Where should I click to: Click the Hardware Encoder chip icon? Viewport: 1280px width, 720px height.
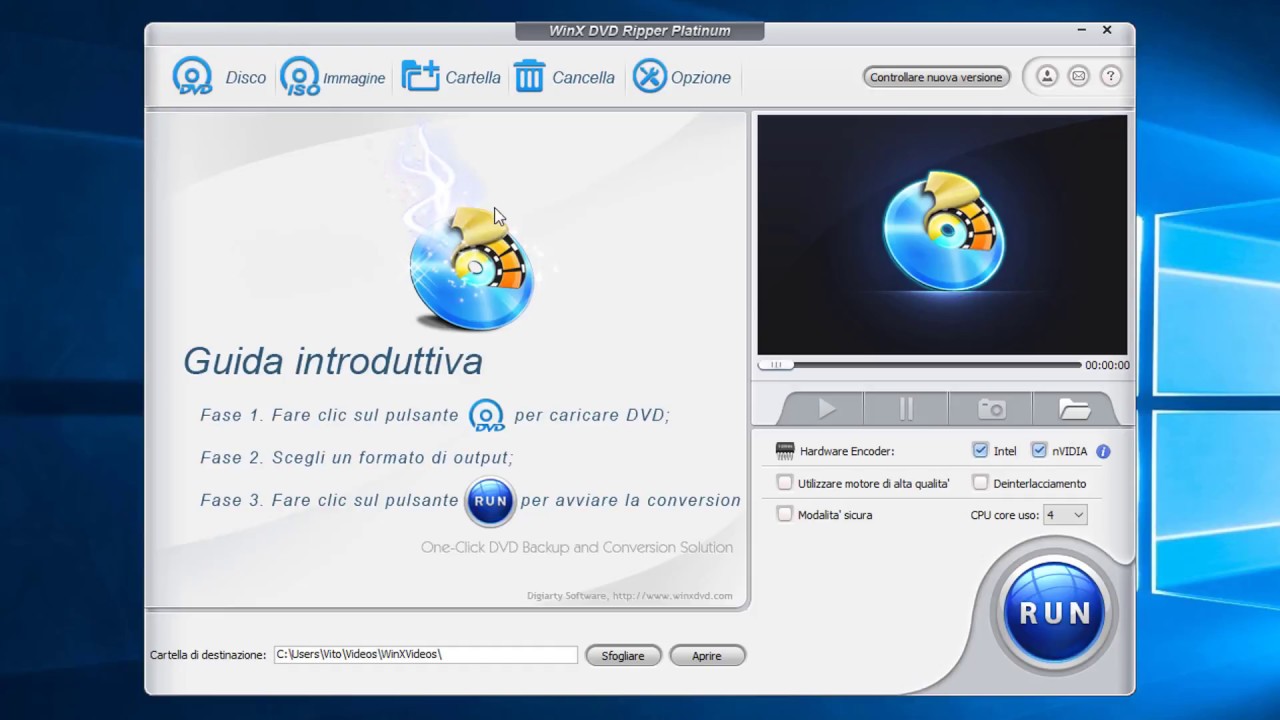coord(785,451)
